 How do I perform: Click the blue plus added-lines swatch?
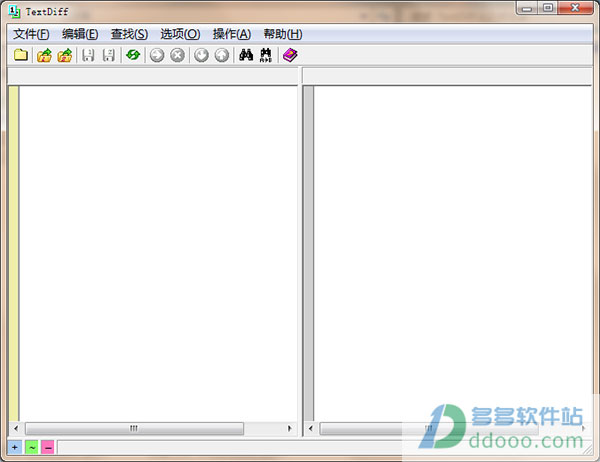tap(15, 447)
